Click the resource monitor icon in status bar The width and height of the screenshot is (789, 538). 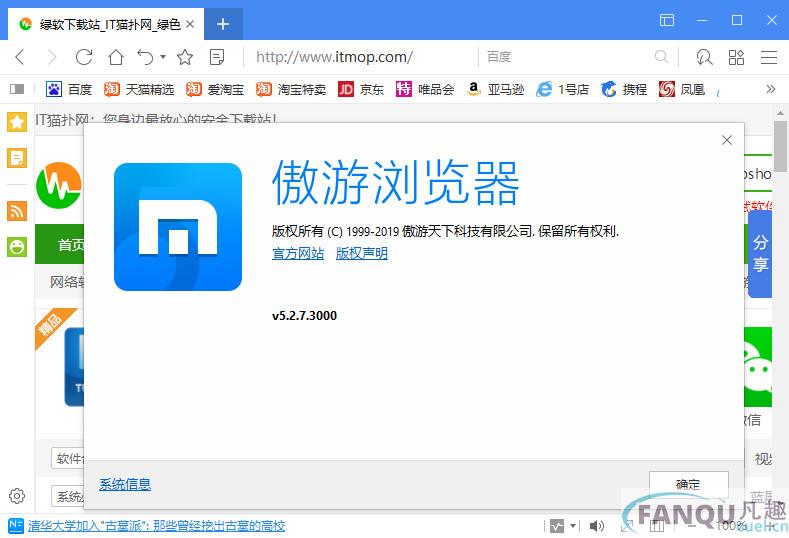click(557, 526)
